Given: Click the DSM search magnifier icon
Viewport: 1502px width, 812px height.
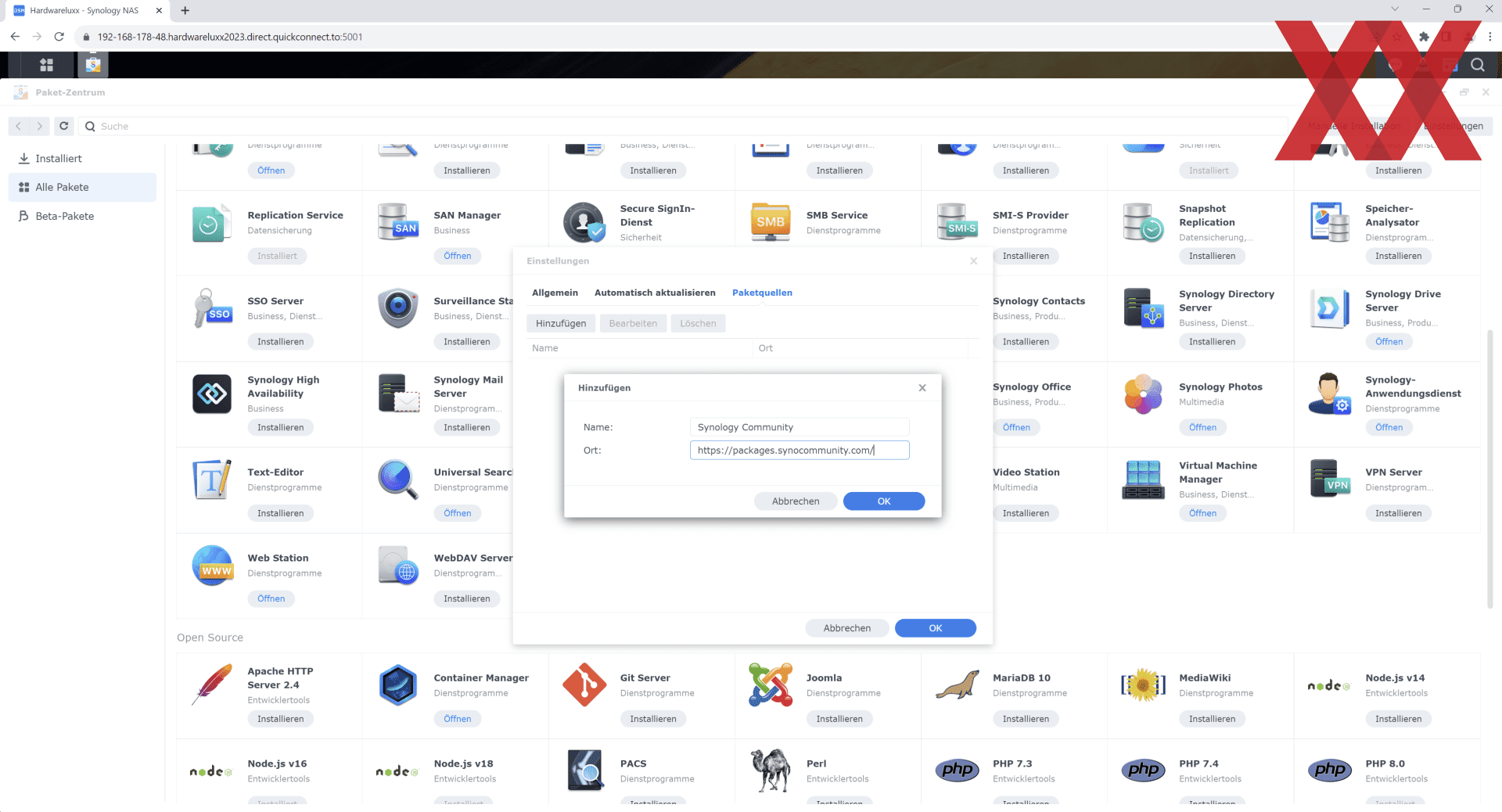Looking at the screenshot, I should tap(1477, 65).
